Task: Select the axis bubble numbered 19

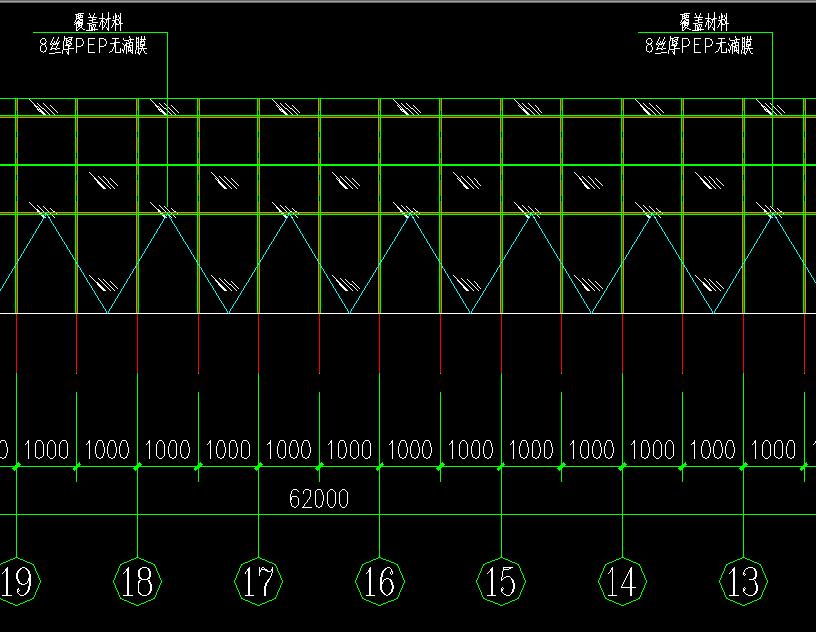Action: pyautogui.click(x=17, y=581)
